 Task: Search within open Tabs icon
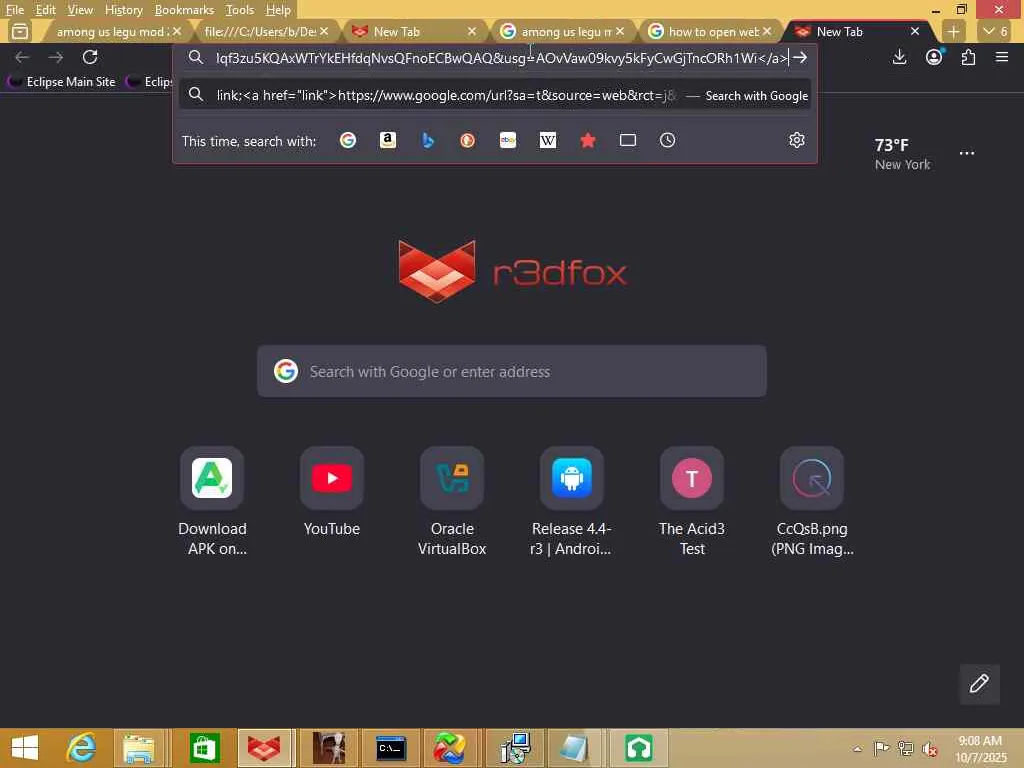628,140
